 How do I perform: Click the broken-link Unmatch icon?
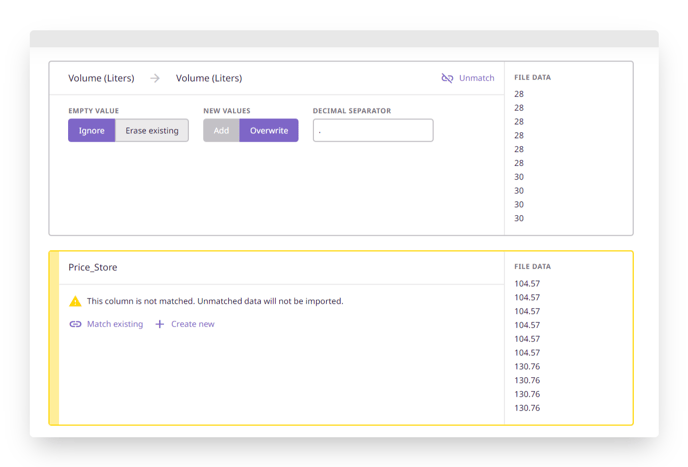pyautogui.click(x=447, y=78)
